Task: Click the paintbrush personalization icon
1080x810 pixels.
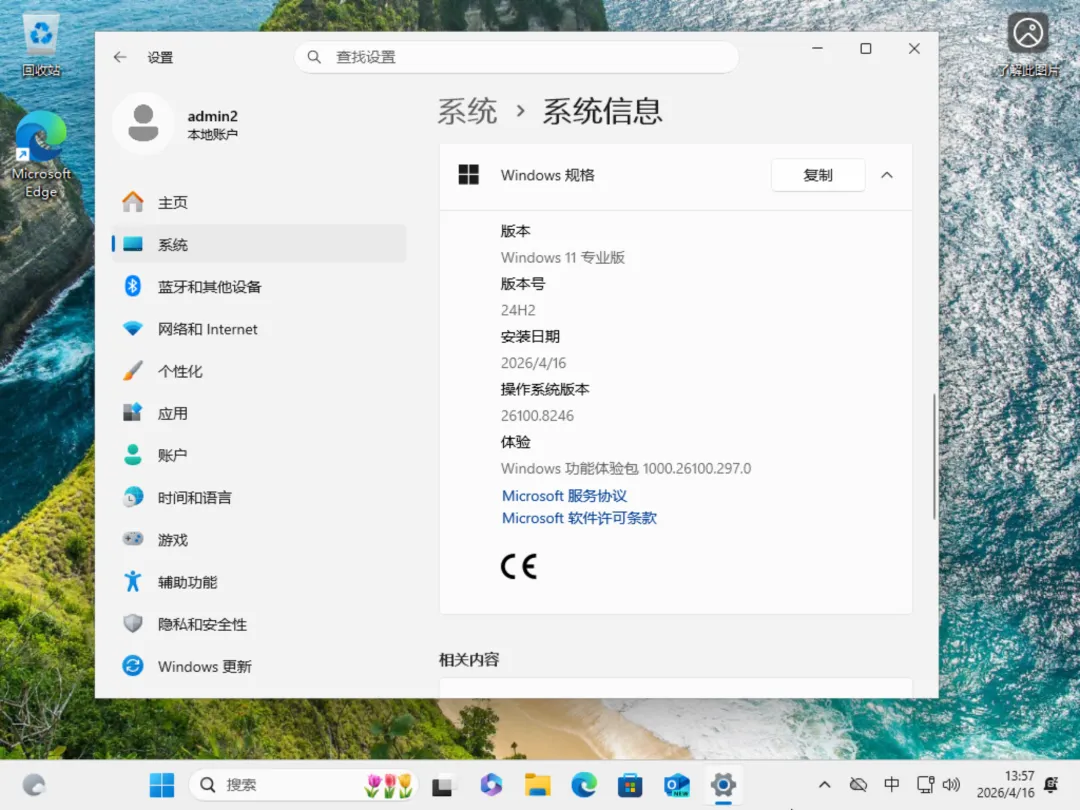Action: click(132, 371)
